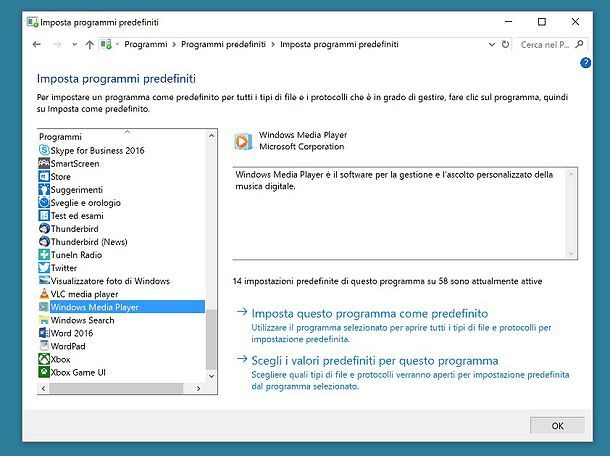Click Imposta programmi predefiniti breadcrumb

(x=339, y=44)
